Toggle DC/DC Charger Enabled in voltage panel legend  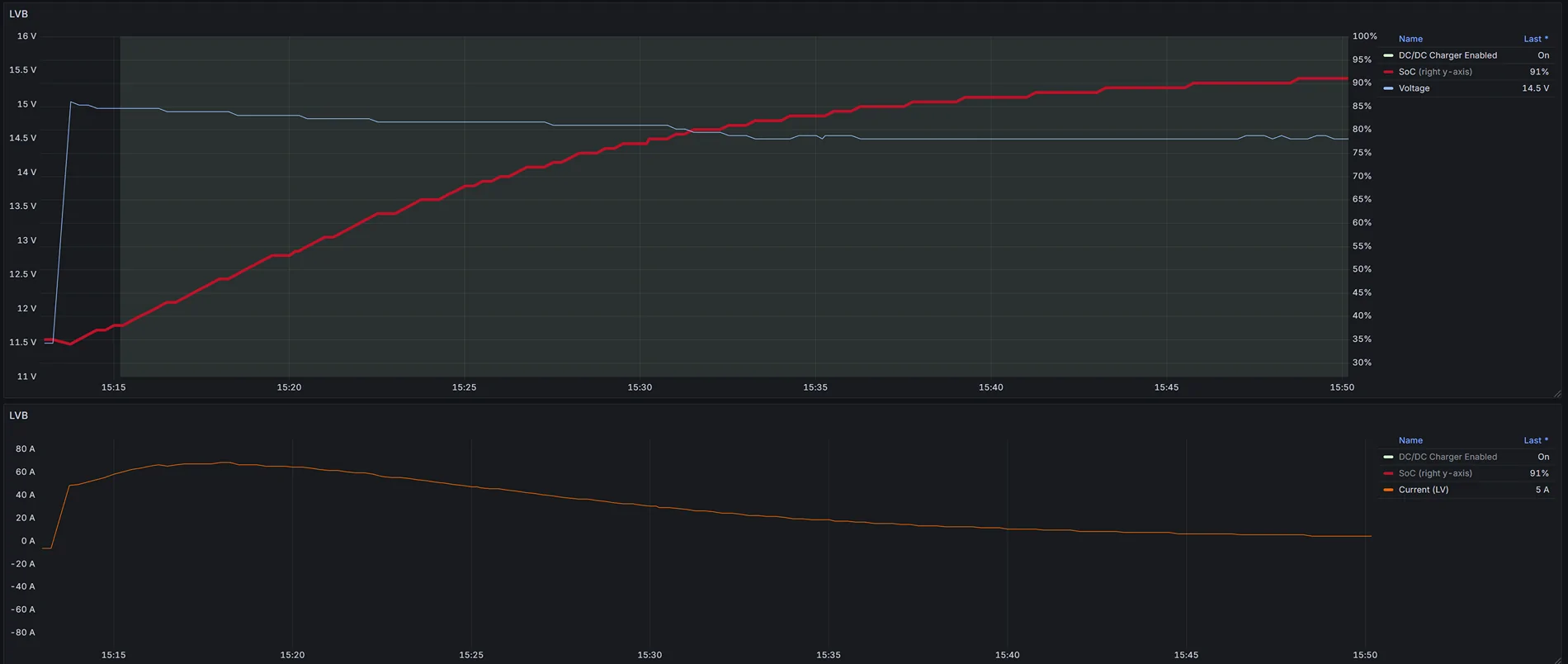coord(1447,55)
